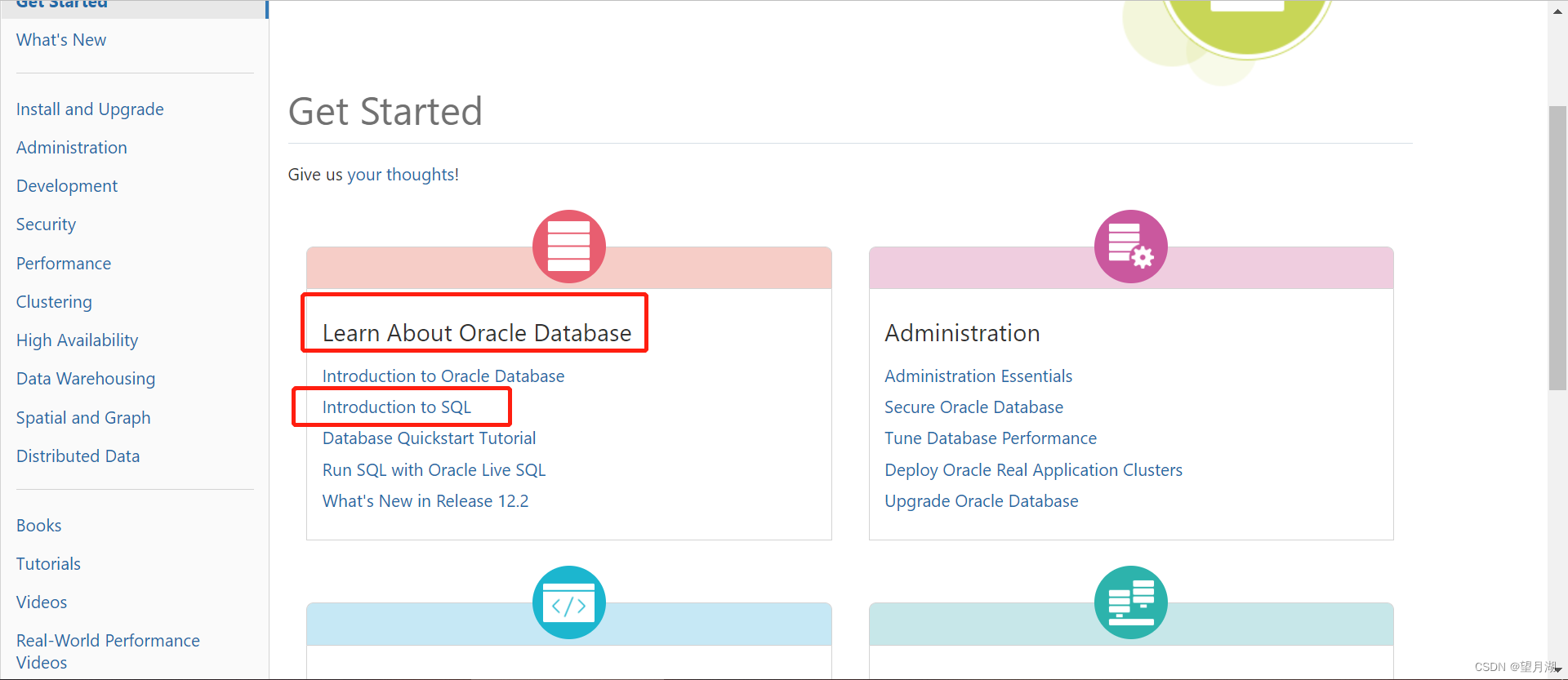Click the vertical scrollbar thumb
Screen dimensions: 1568x680
pos(1557,248)
